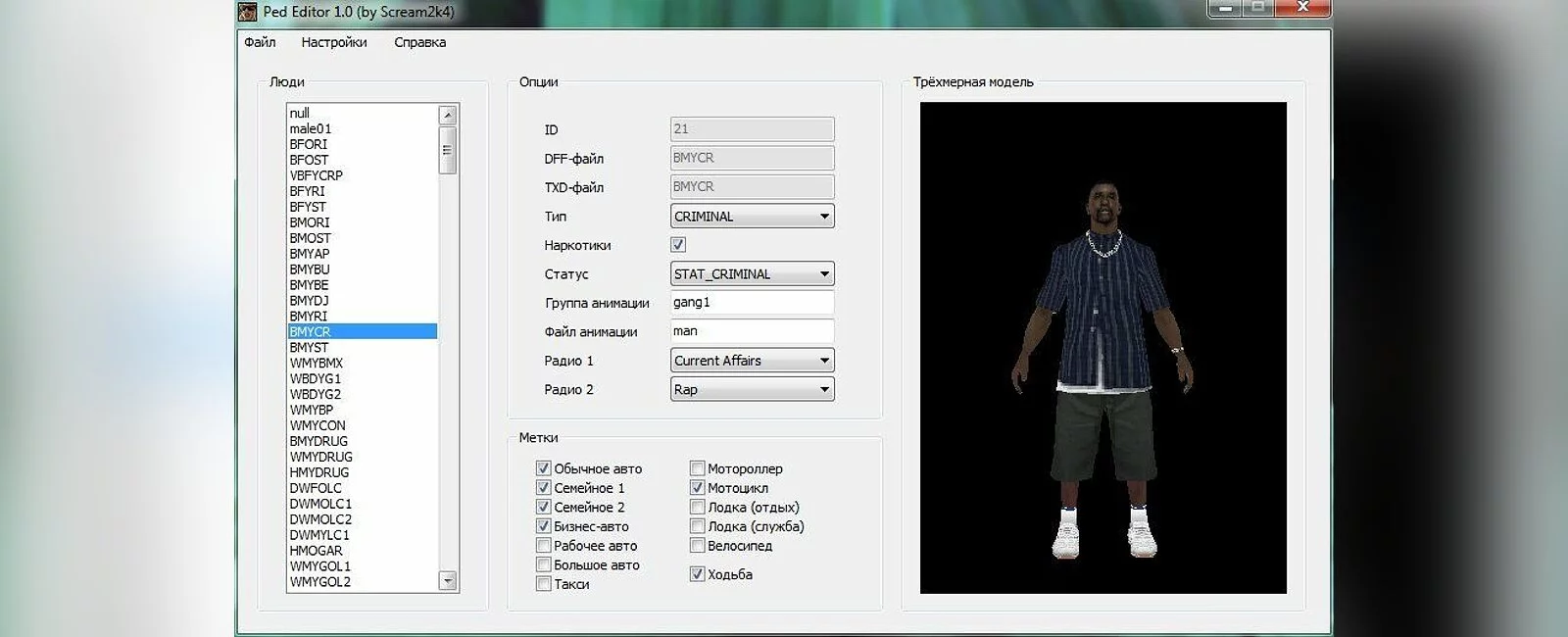The width and height of the screenshot is (1568, 637).
Task: Select BFYST in the people list
Action: pos(363,207)
